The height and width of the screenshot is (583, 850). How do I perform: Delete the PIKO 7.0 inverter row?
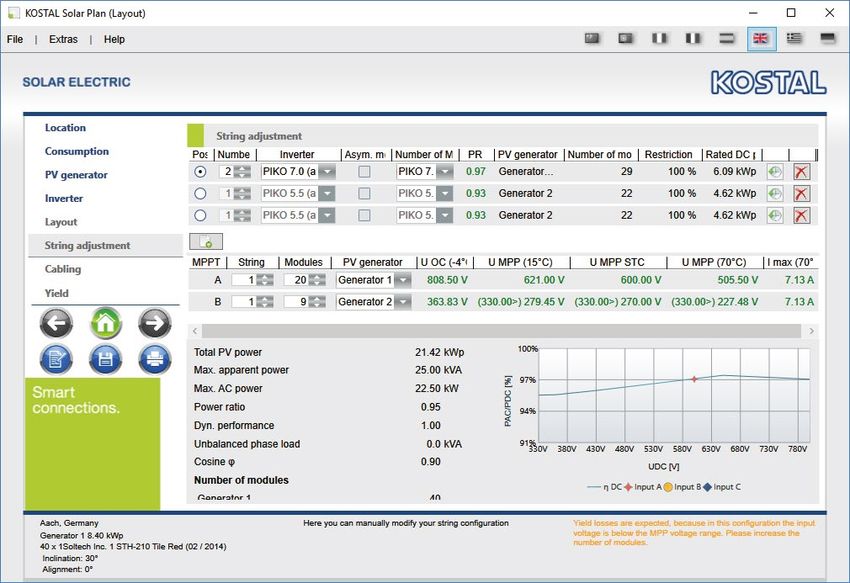click(801, 172)
